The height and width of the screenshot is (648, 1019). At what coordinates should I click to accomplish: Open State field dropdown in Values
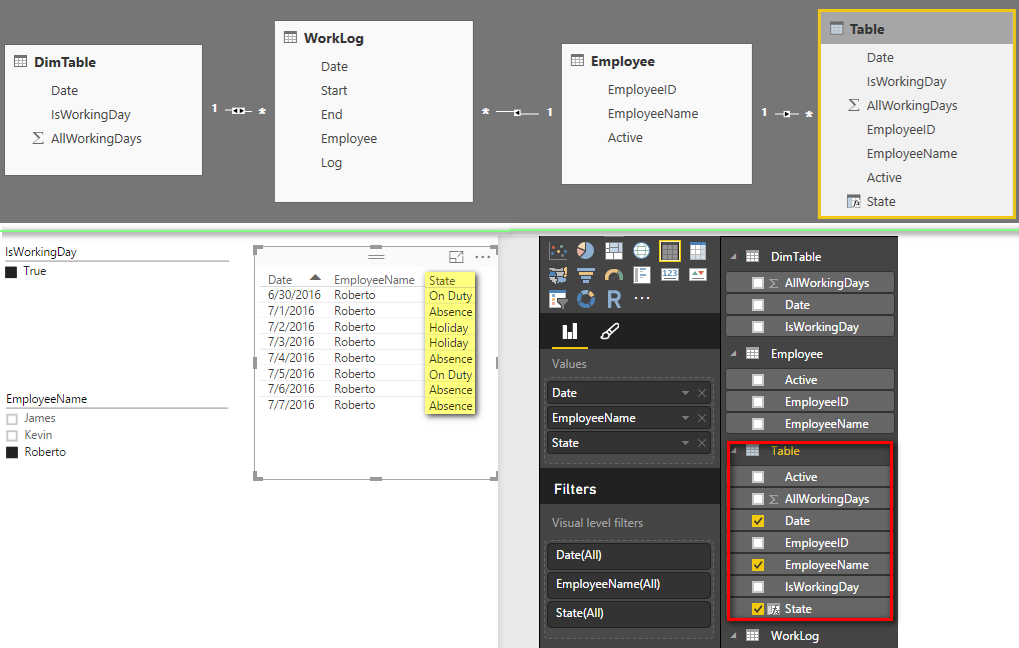tap(685, 443)
